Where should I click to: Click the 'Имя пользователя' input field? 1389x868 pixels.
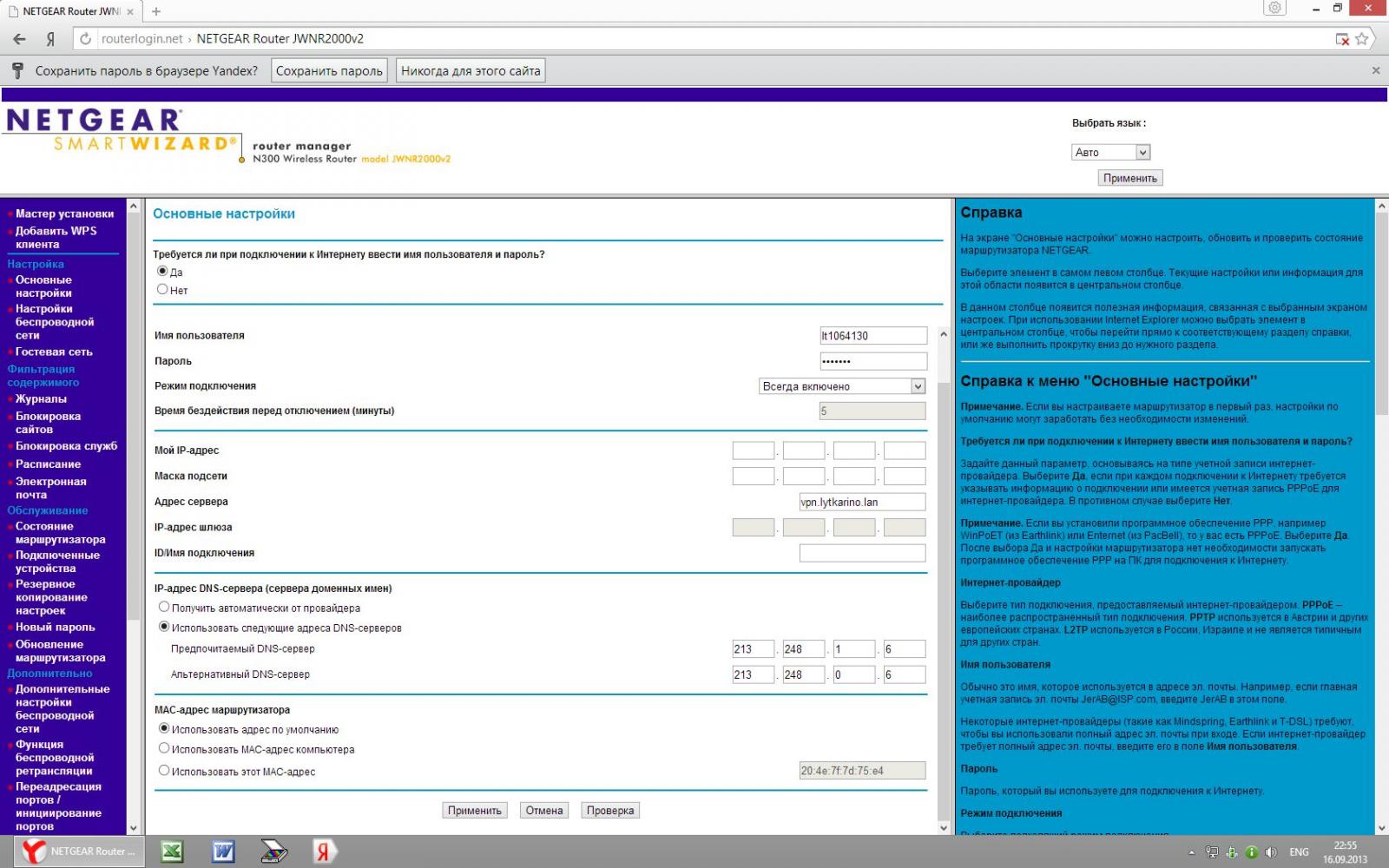click(873, 336)
